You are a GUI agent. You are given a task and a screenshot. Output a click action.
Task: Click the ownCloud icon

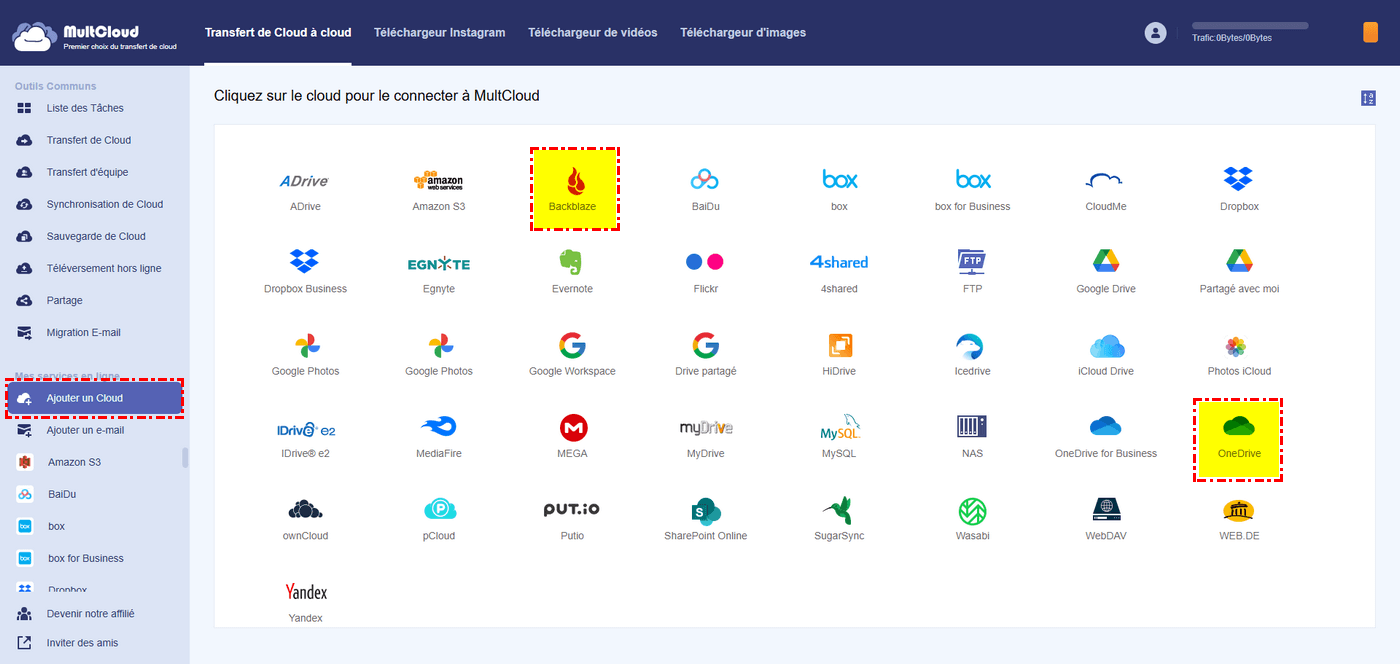(305, 510)
